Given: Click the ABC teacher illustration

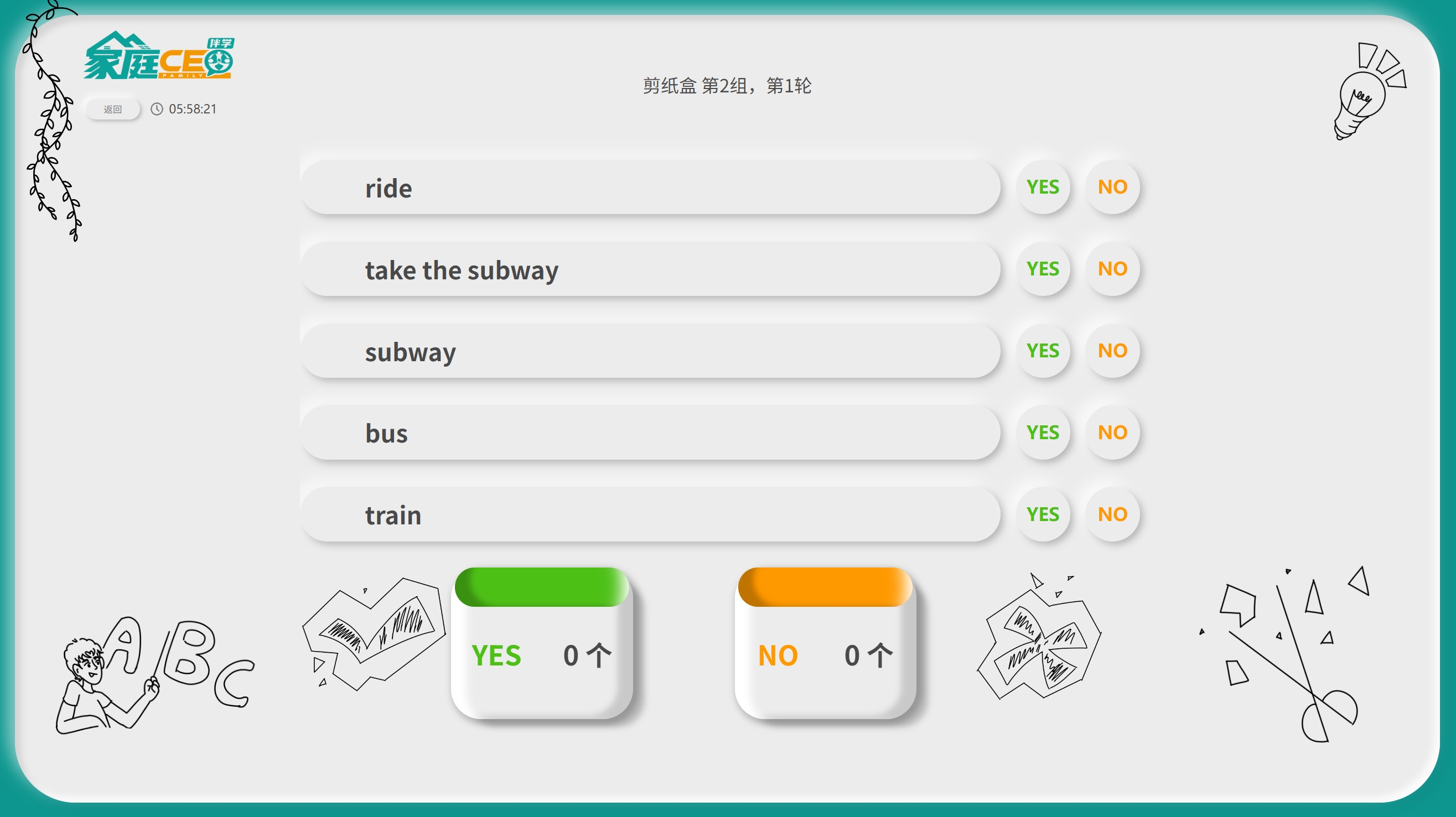Looking at the screenshot, I should (155, 674).
